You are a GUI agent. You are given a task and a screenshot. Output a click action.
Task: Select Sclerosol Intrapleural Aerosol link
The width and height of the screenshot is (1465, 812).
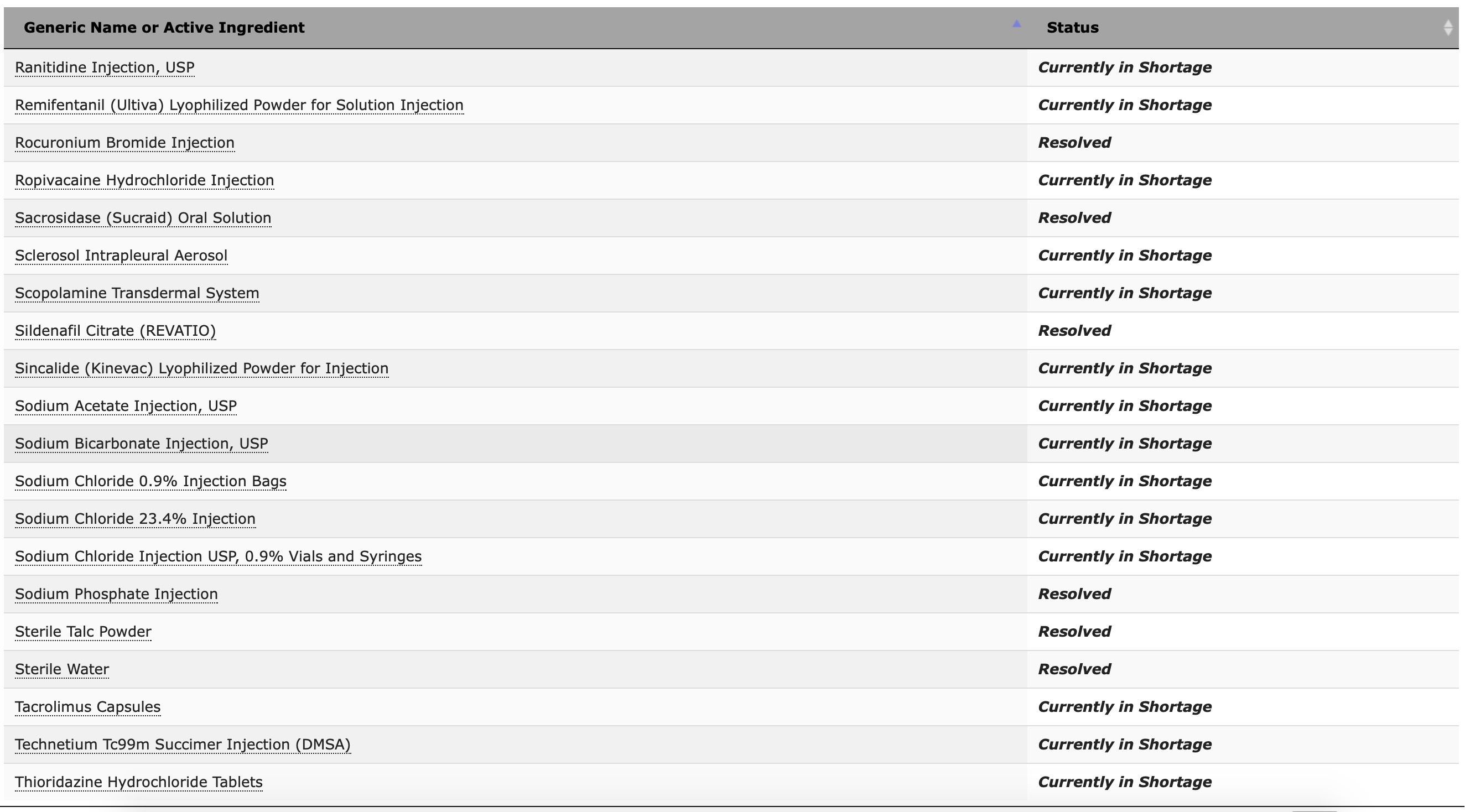tap(121, 256)
